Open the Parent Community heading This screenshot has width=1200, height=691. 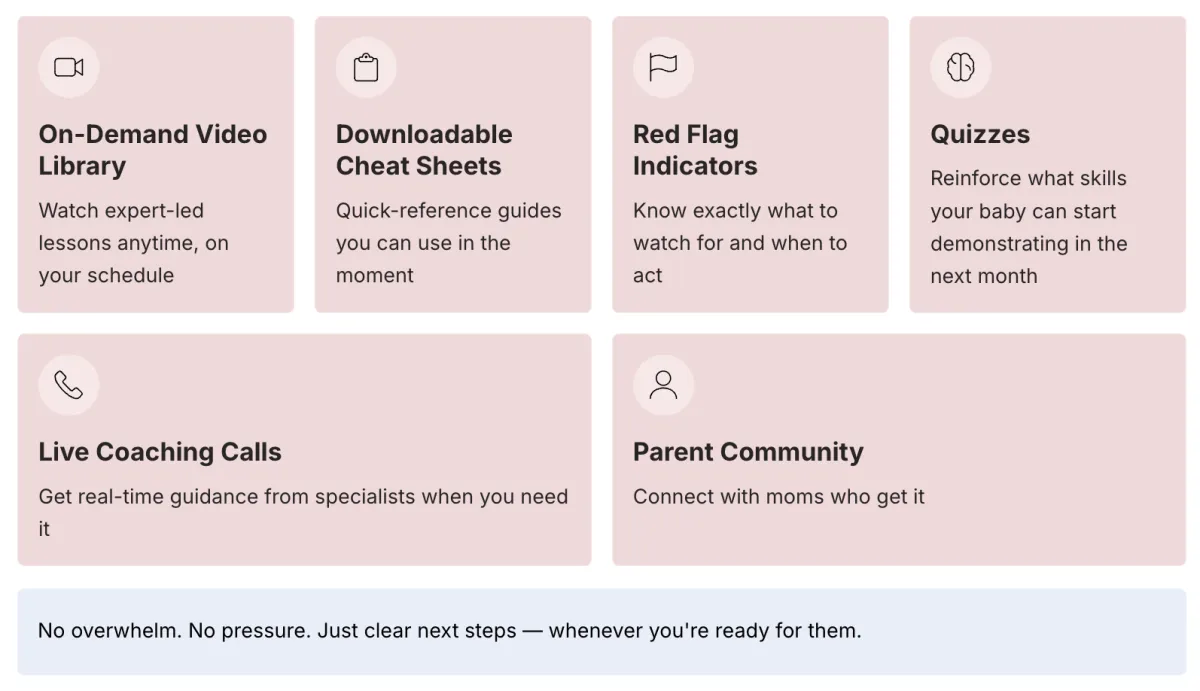pyautogui.click(x=748, y=452)
